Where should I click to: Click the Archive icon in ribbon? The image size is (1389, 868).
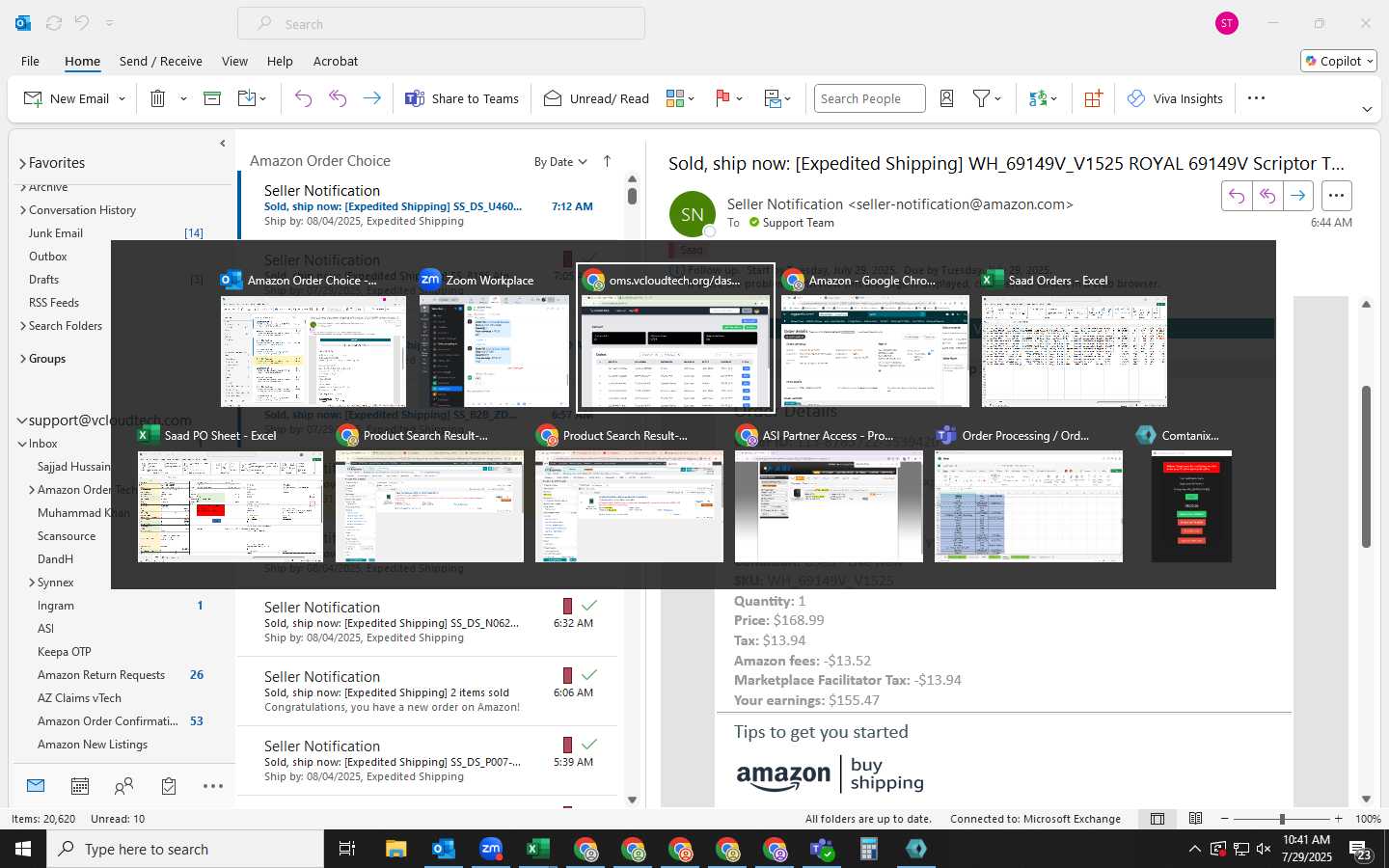[x=212, y=98]
